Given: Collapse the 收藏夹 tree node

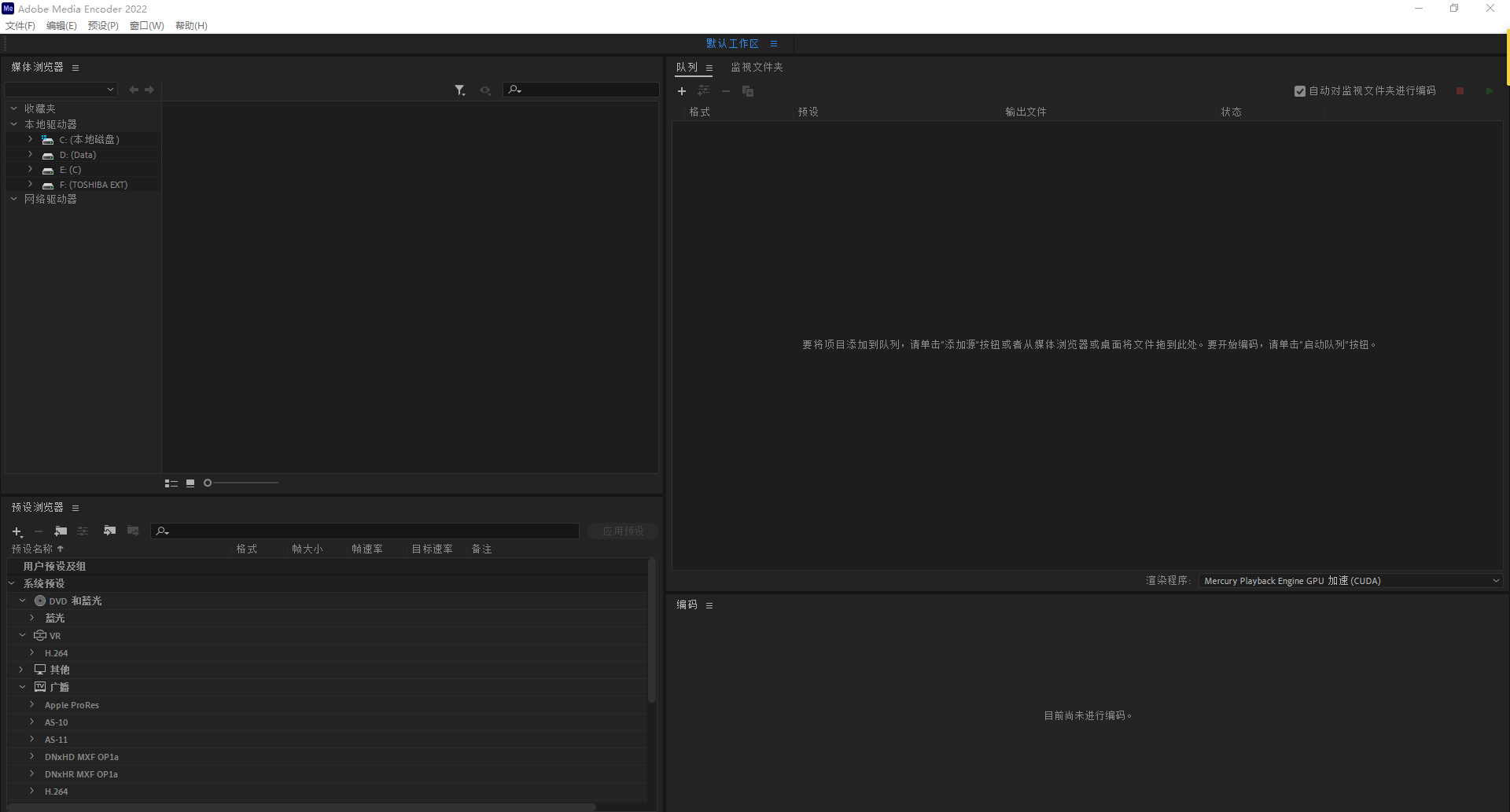Looking at the screenshot, I should point(14,108).
